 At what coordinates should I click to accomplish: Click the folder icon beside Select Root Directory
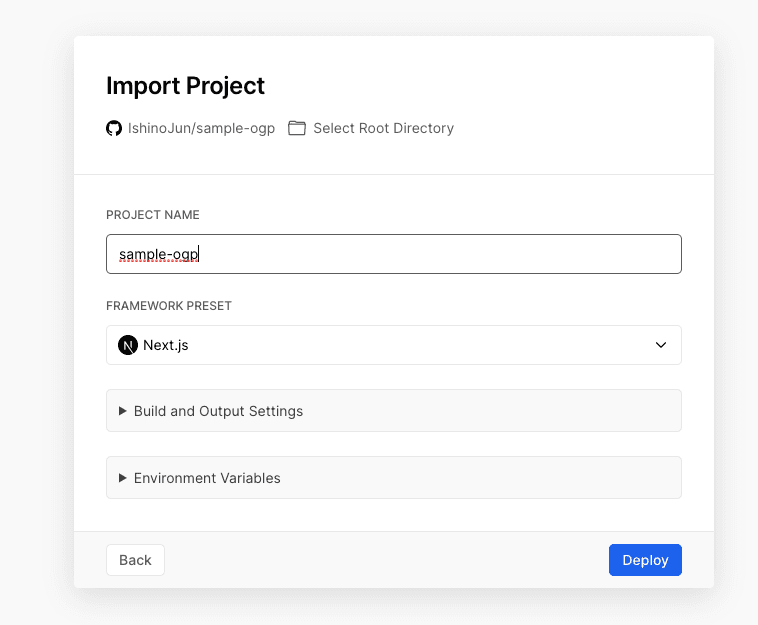click(297, 128)
